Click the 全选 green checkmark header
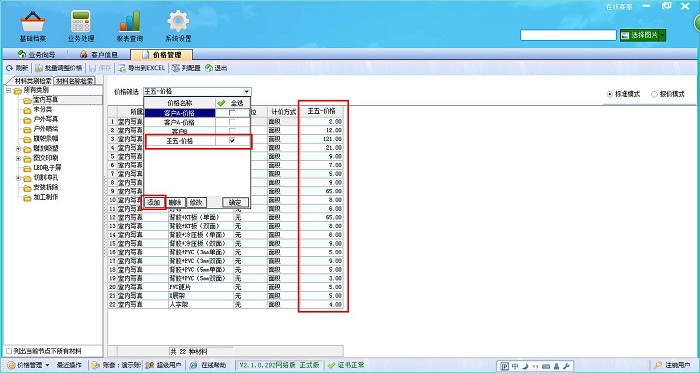The width and height of the screenshot is (700, 373). (221, 103)
